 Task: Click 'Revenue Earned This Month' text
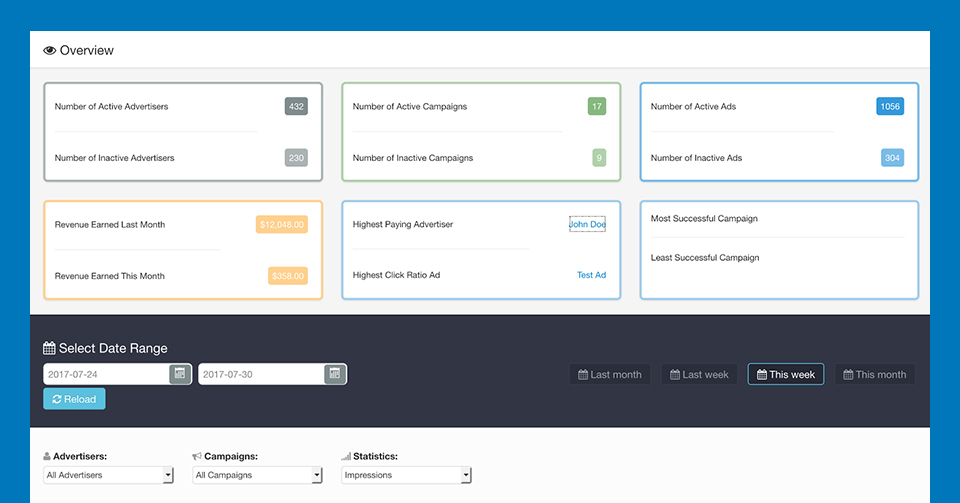110,276
